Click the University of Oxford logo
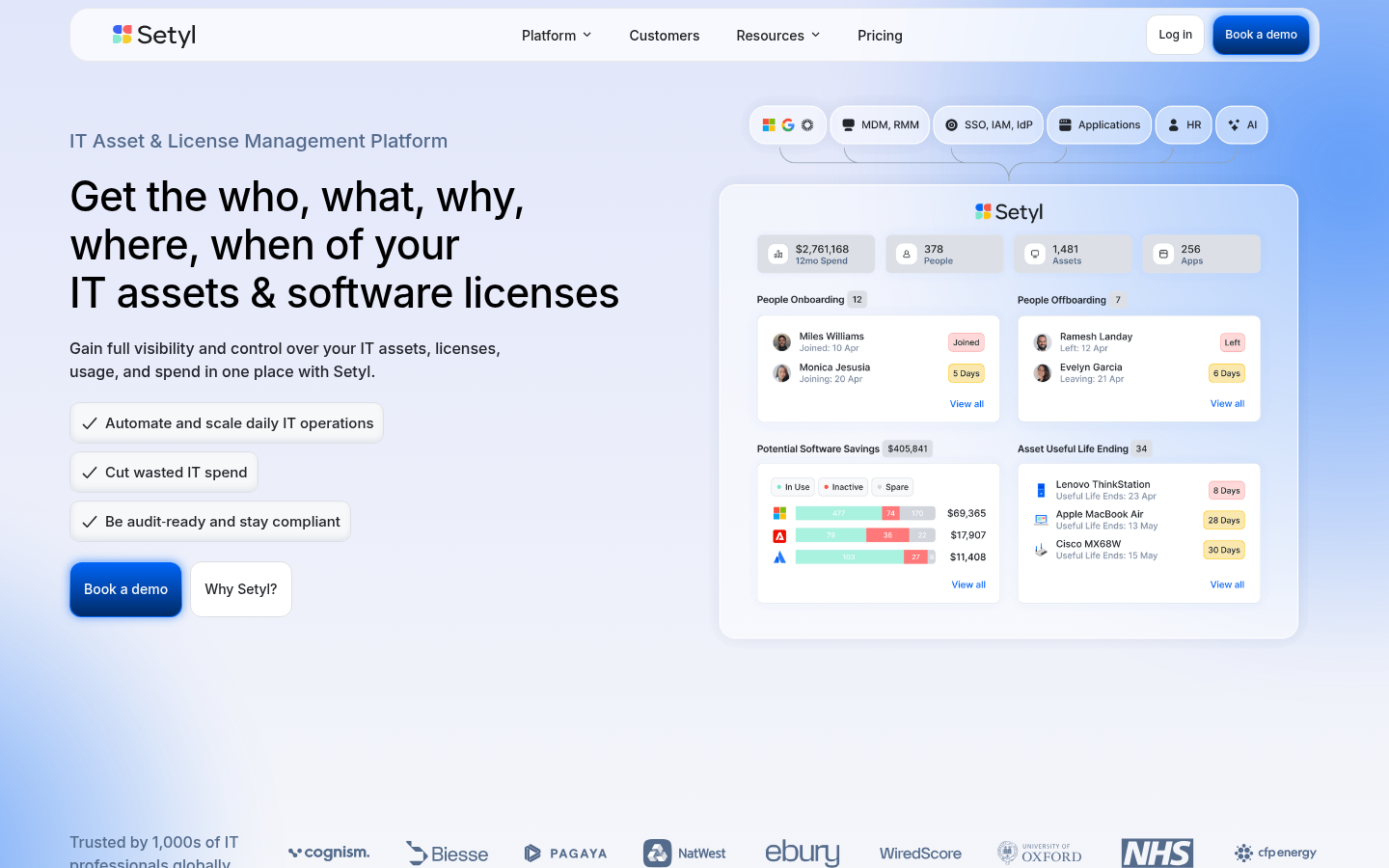The width and height of the screenshot is (1389, 868). click(1039, 854)
